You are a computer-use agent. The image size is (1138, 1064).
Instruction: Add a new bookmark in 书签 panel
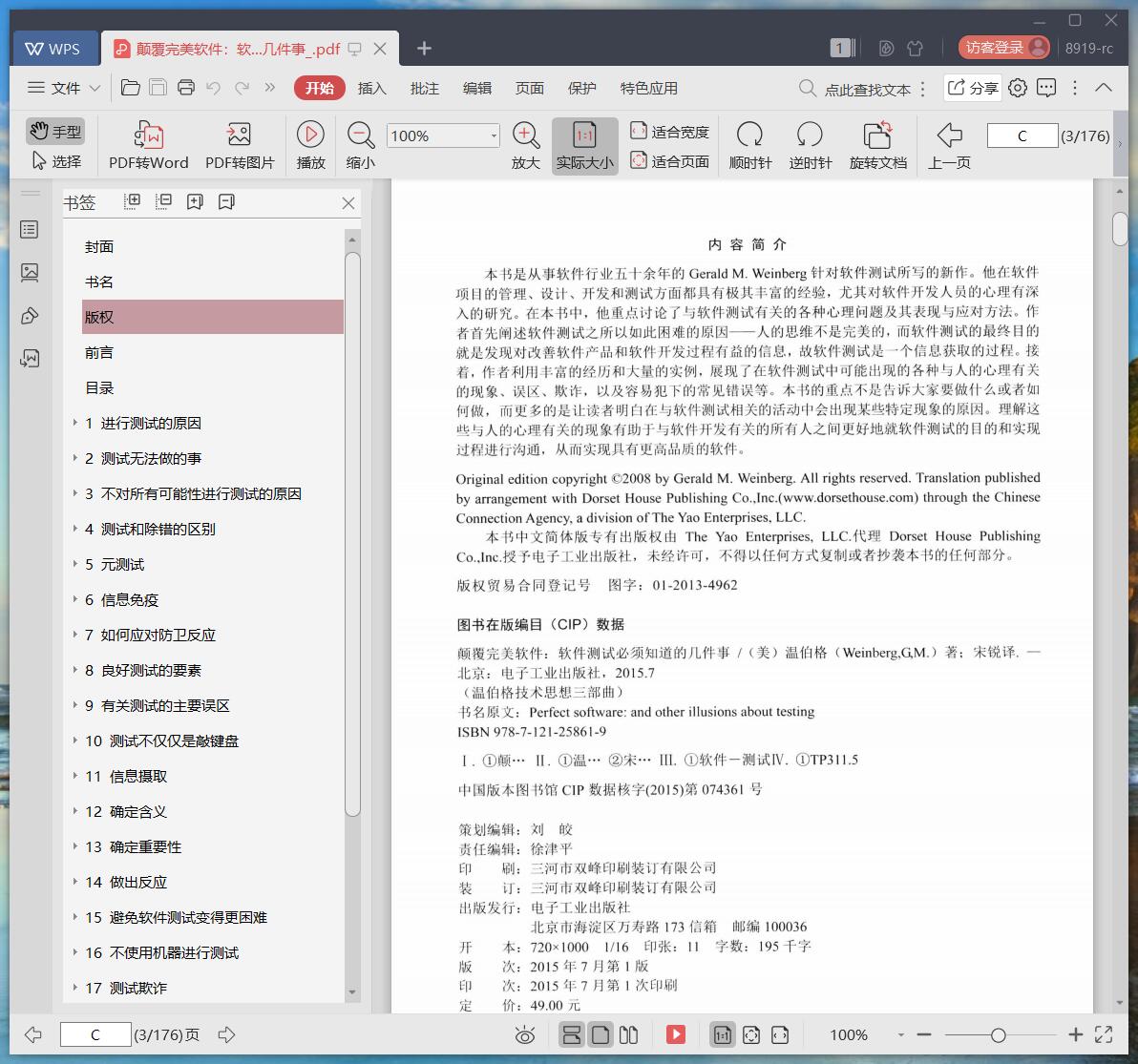click(195, 201)
